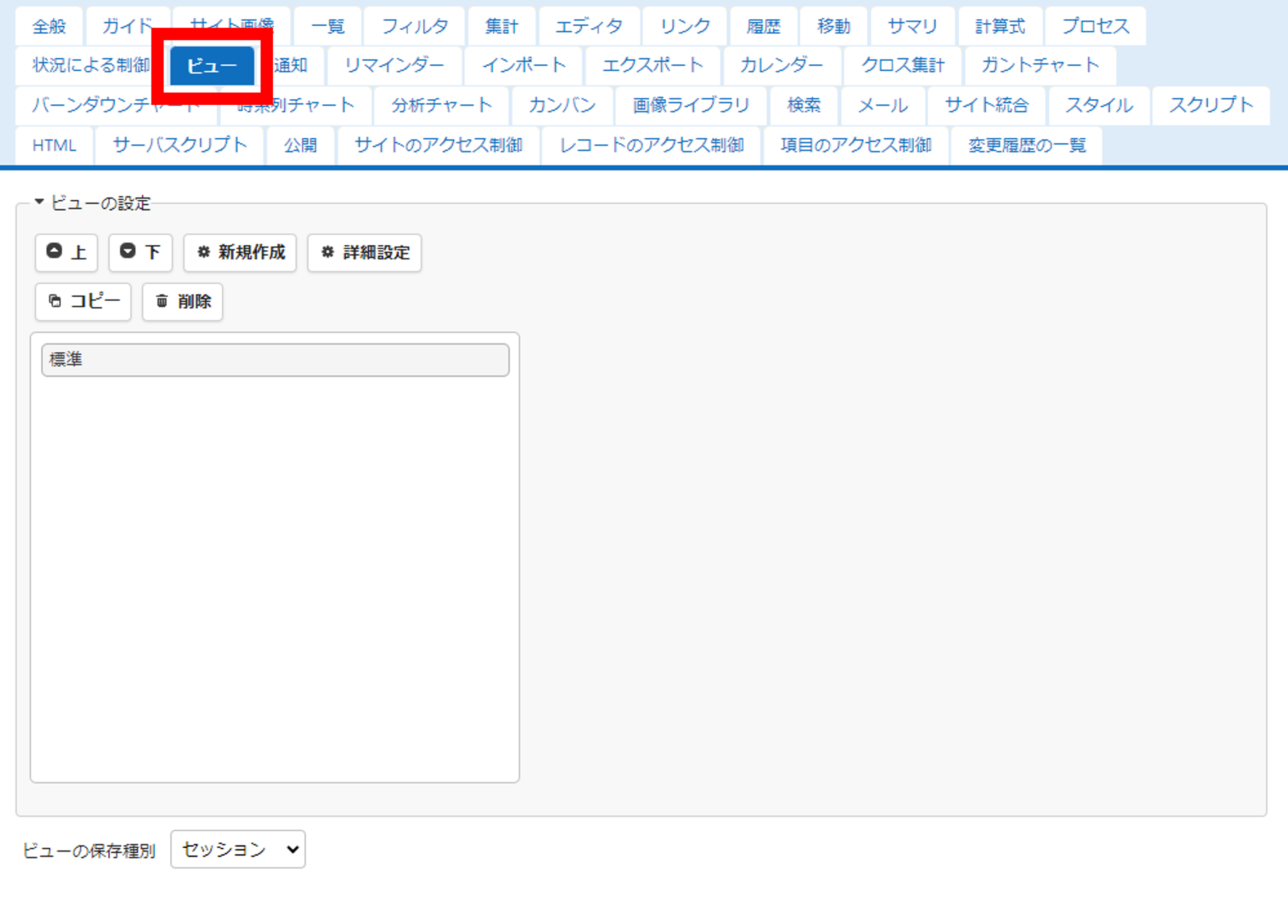Open the エディタ tab

click(590, 26)
